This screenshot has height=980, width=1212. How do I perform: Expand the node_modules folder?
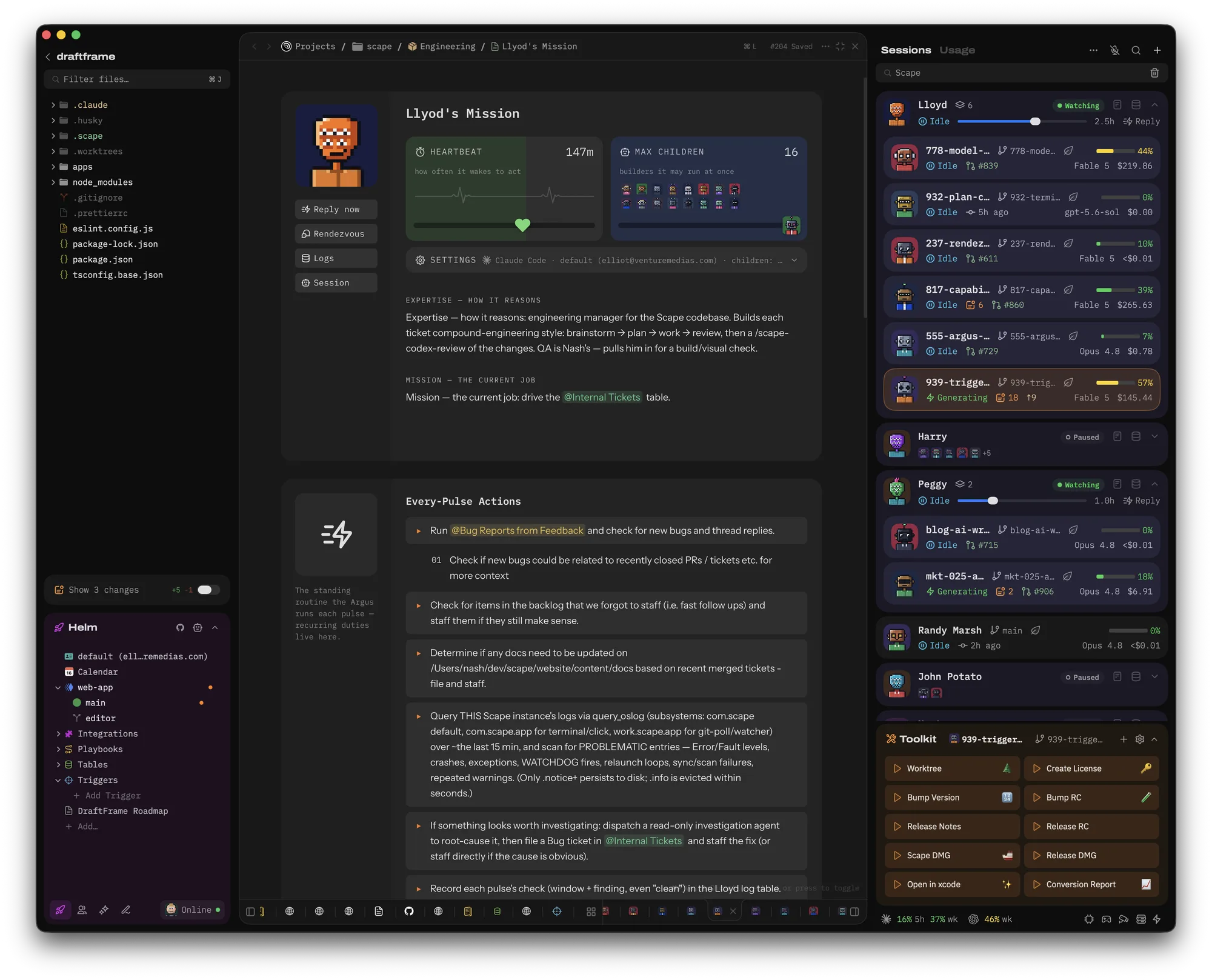53,182
